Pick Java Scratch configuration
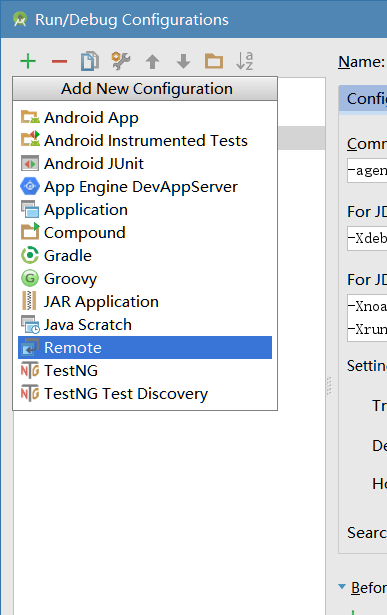387x615 pixels. 145,324
